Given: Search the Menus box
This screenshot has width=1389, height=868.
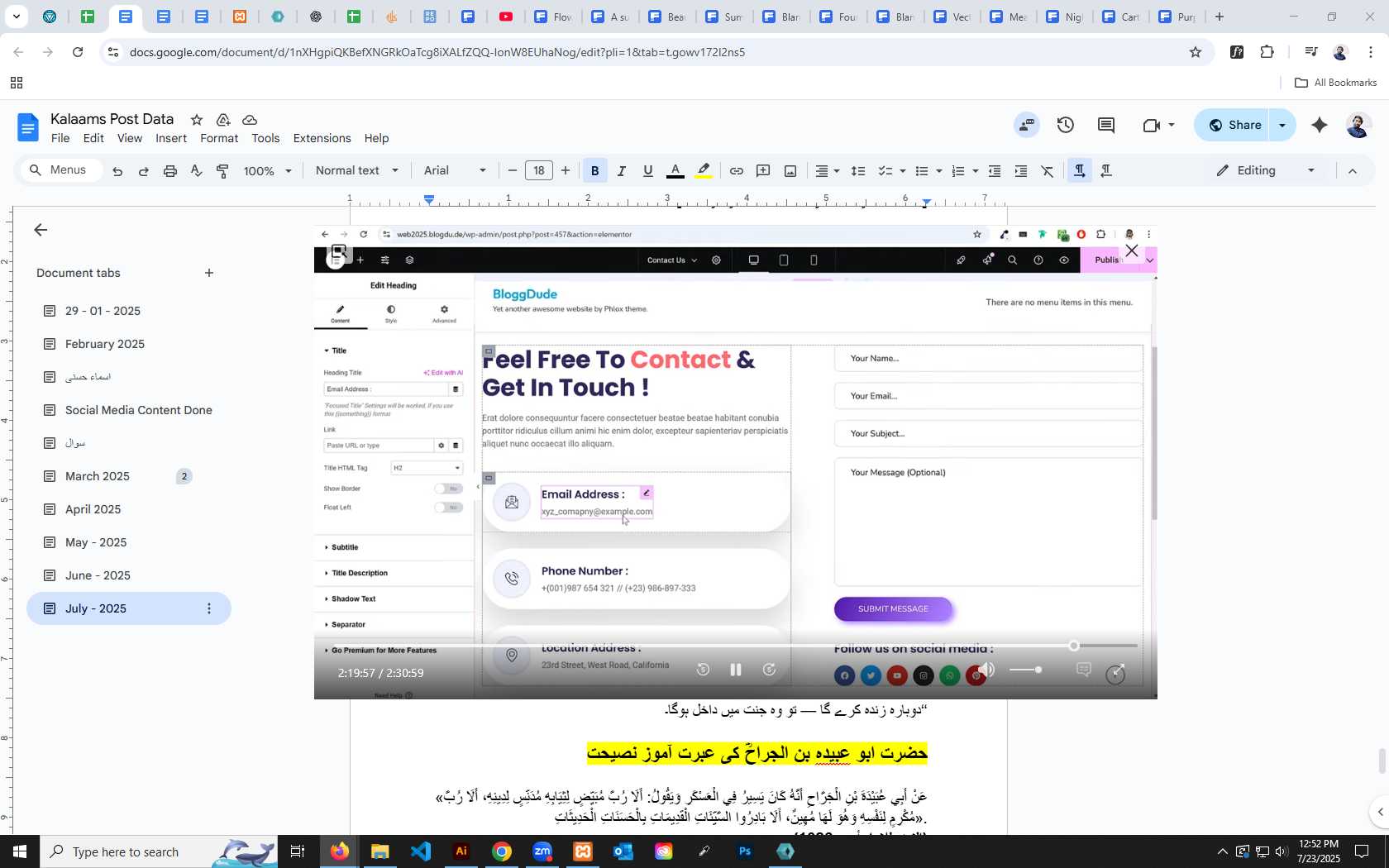Looking at the screenshot, I should (63, 170).
